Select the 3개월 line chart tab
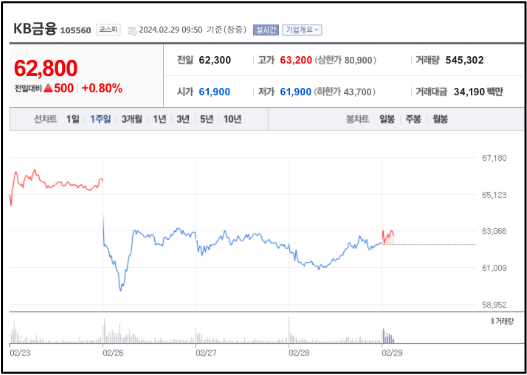 132,119
